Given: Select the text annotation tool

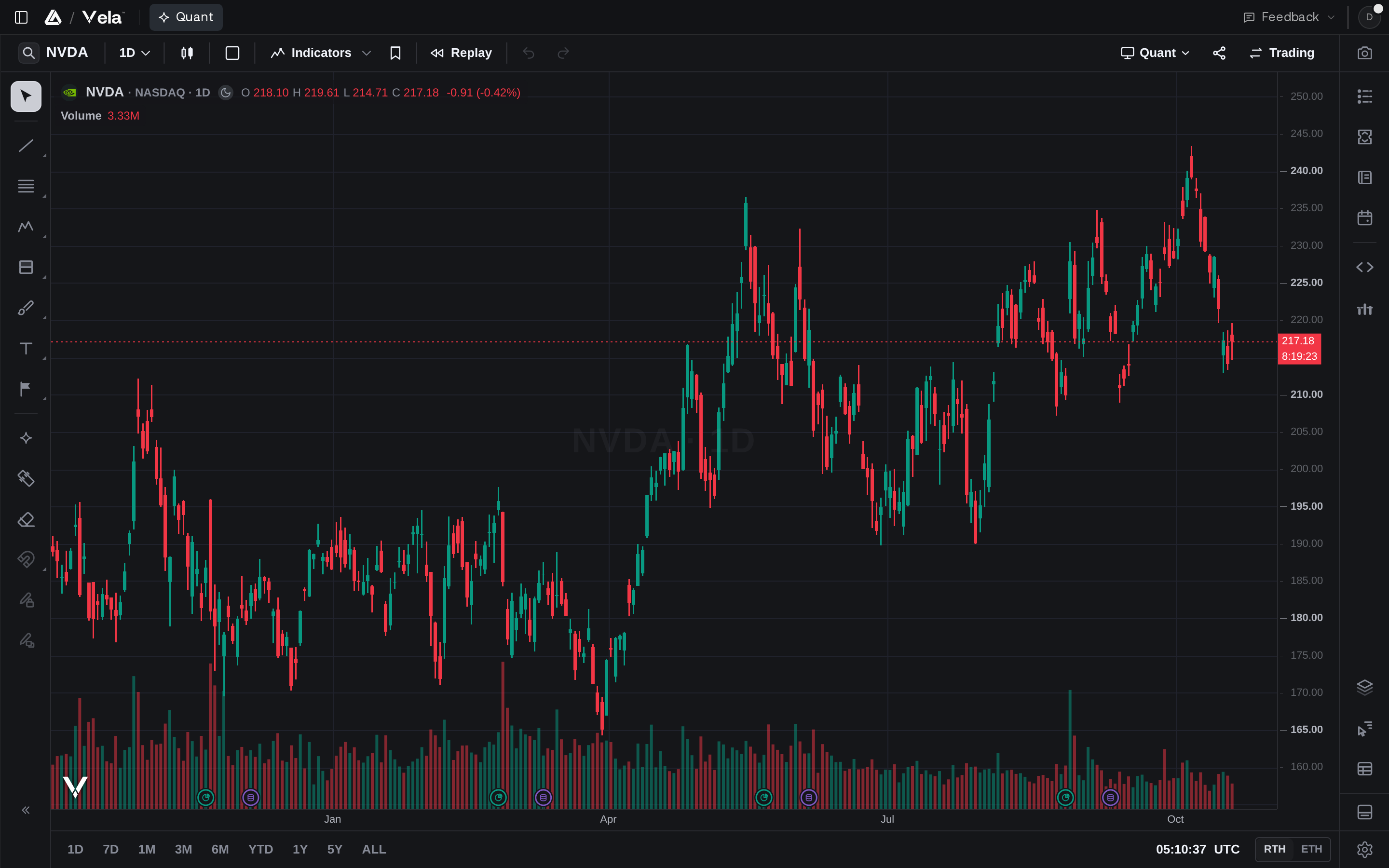Looking at the screenshot, I should [26, 349].
